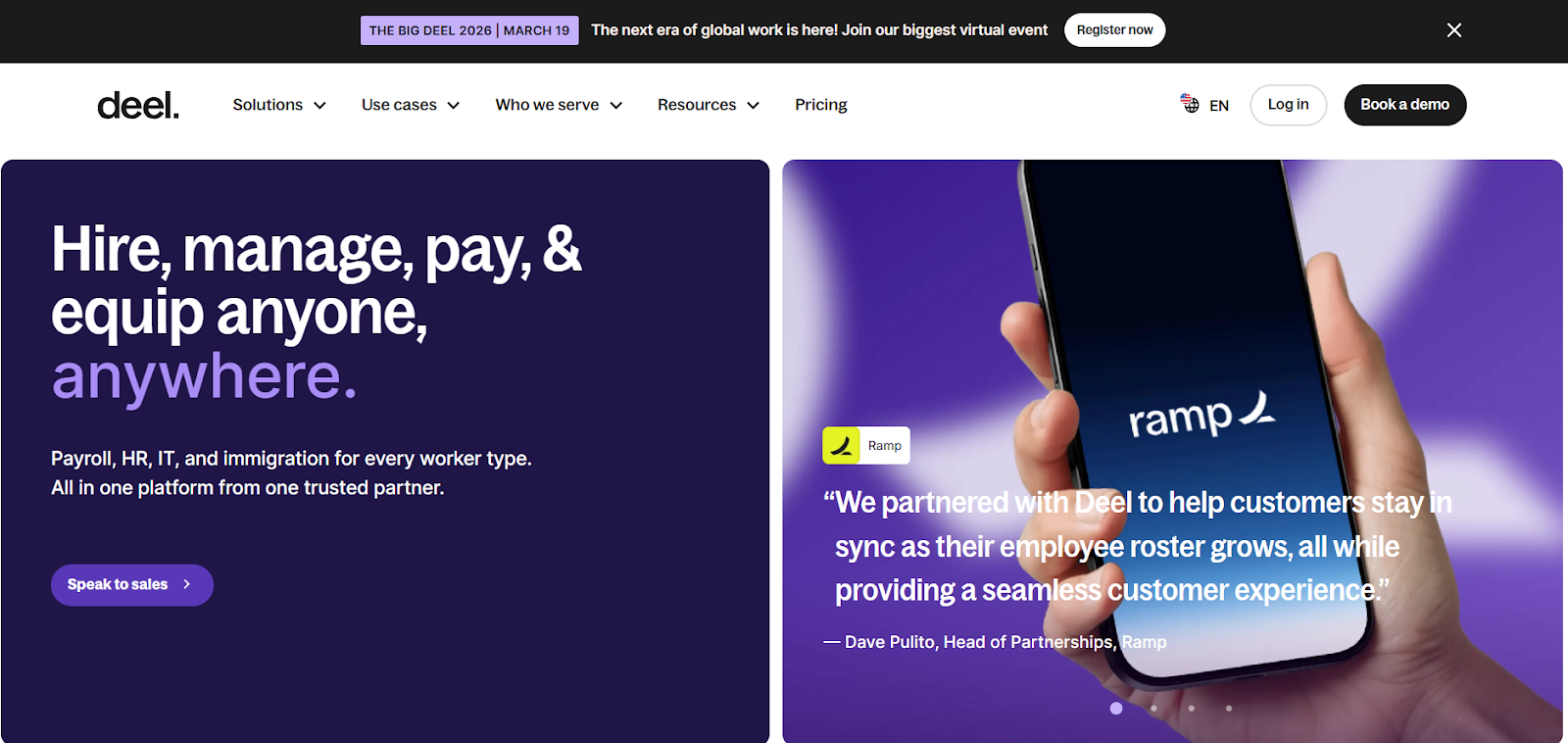Expand the Use cases chevron
This screenshot has height=743, width=1568.
(454, 106)
